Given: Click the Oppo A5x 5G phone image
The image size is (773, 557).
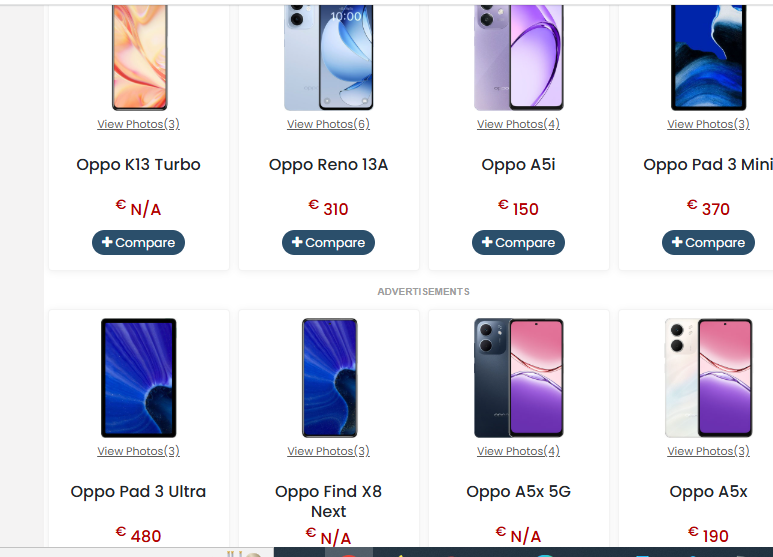Looking at the screenshot, I should pos(519,378).
